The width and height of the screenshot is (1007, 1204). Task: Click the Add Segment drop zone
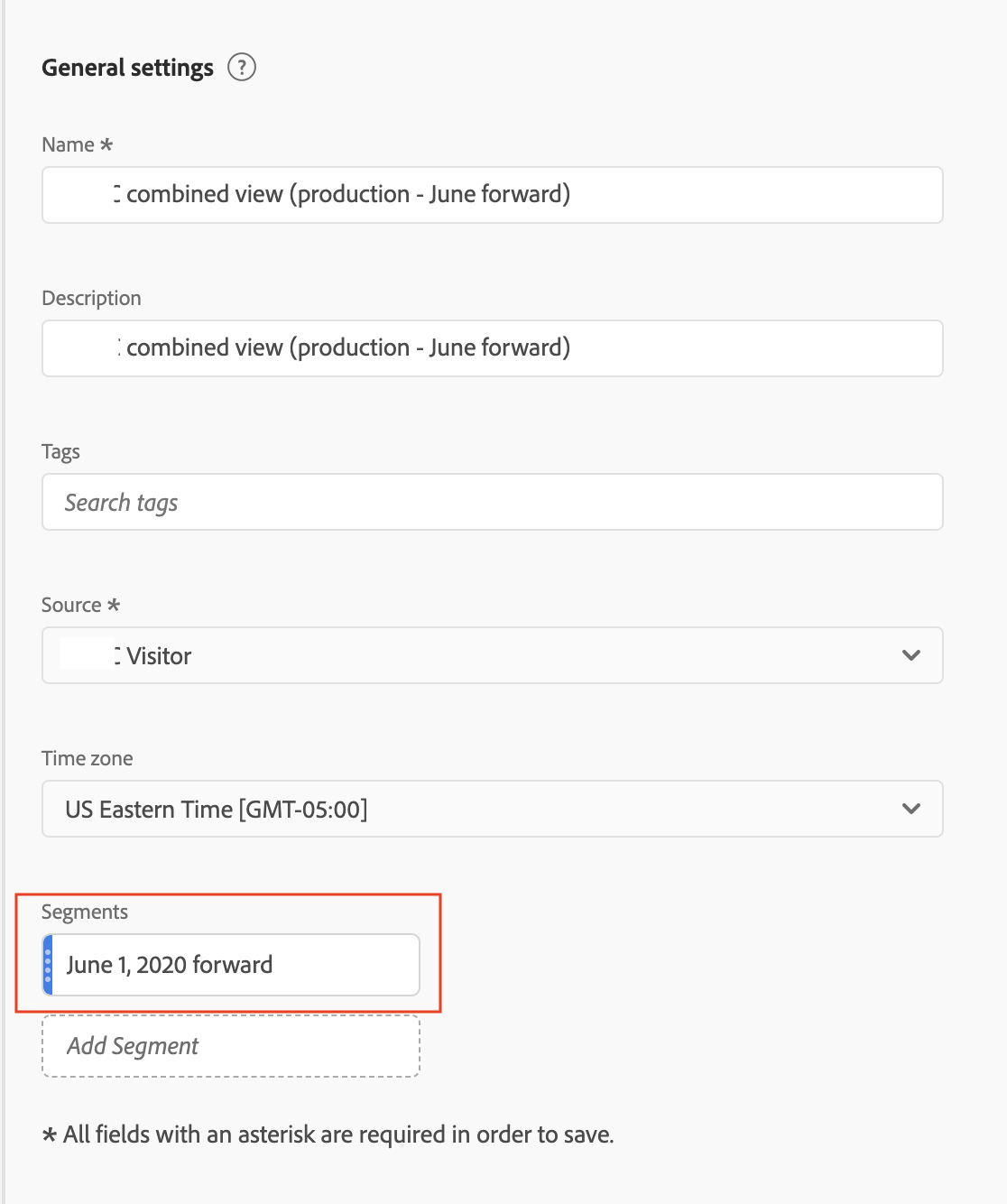230,1046
